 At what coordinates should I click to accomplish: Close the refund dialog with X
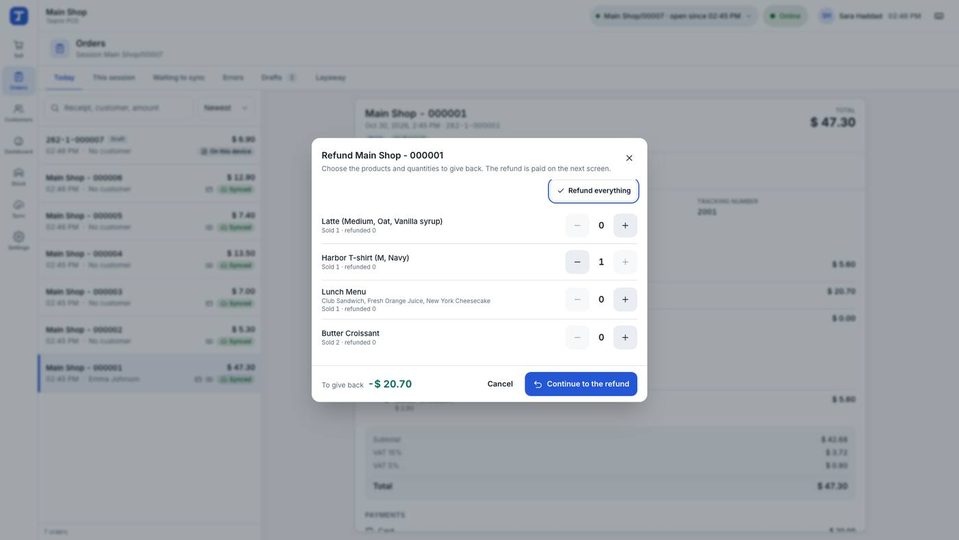[x=629, y=158]
